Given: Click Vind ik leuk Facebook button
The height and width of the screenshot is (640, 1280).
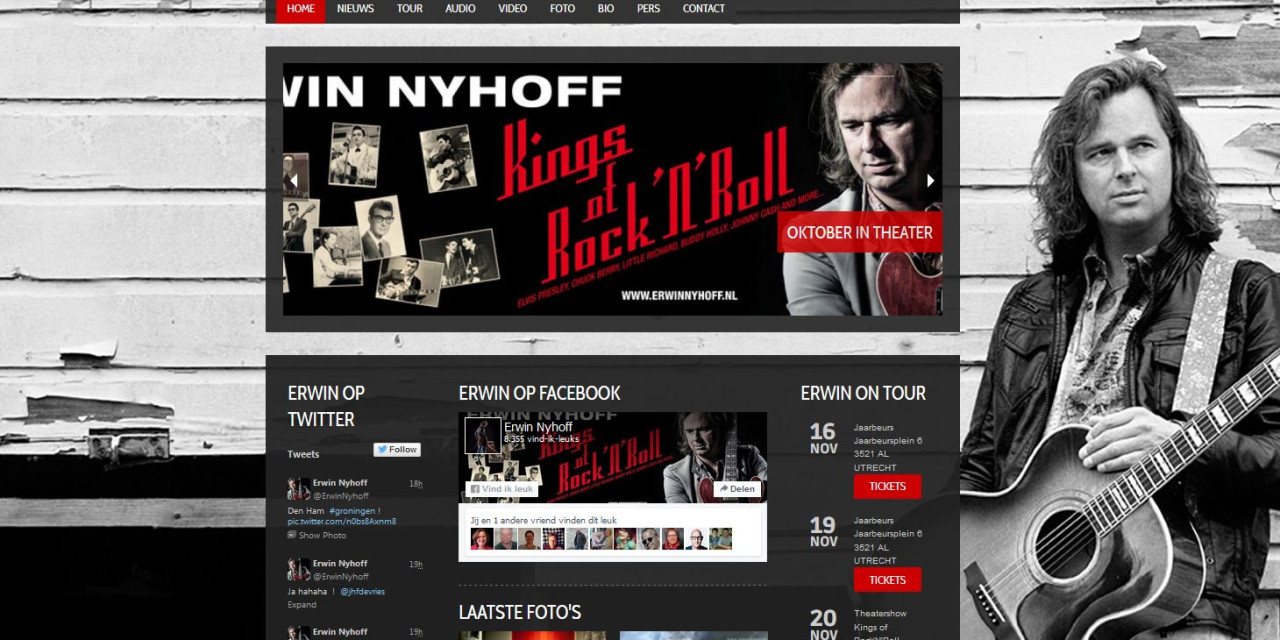Looking at the screenshot, I should tap(502, 489).
